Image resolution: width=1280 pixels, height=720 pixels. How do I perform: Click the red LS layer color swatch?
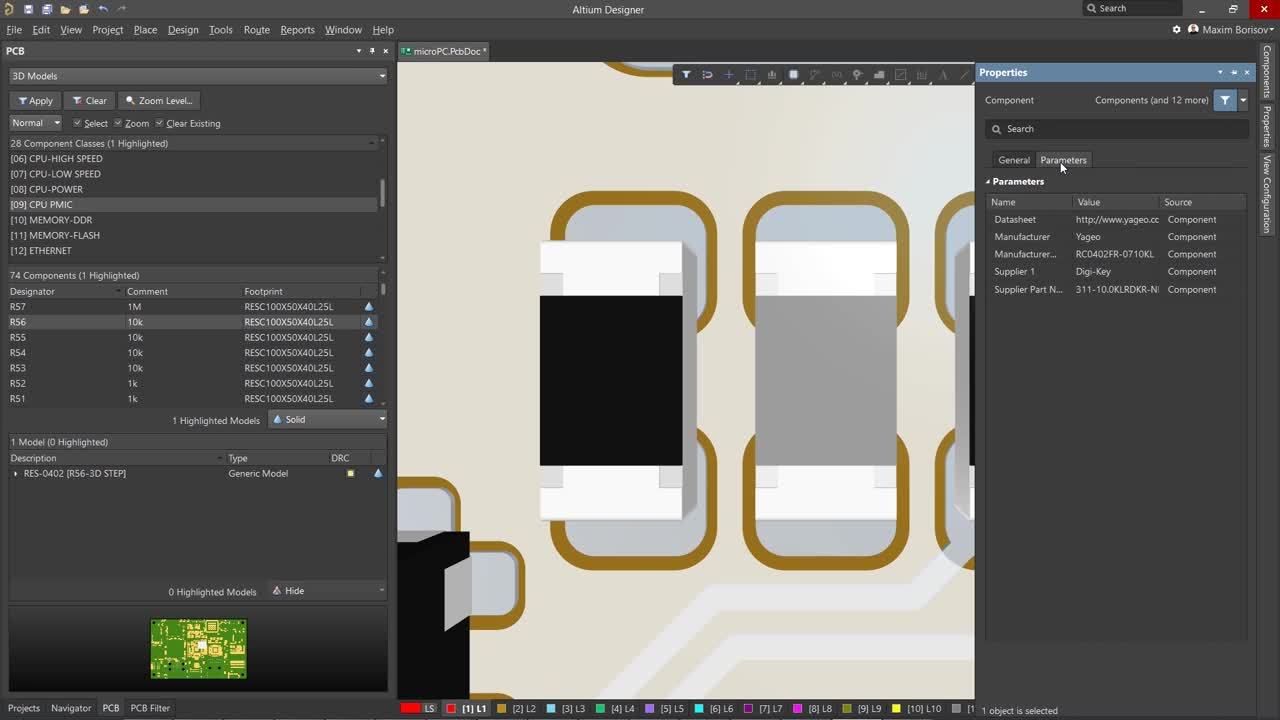click(410, 708)
